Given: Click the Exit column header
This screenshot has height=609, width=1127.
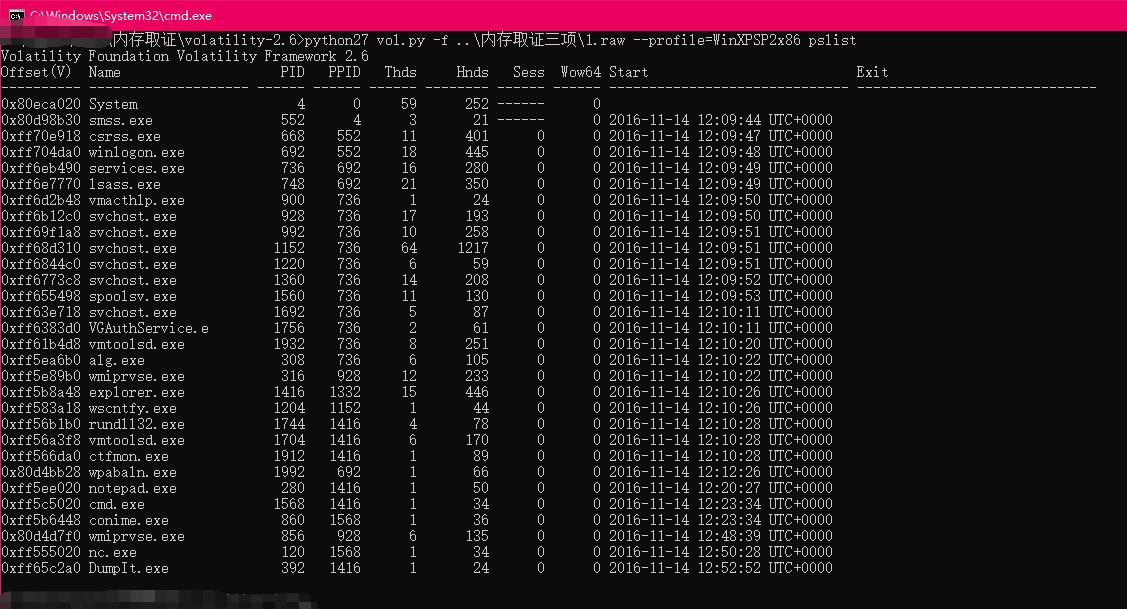Looking at the screenshot, I should tap(872, 72).
